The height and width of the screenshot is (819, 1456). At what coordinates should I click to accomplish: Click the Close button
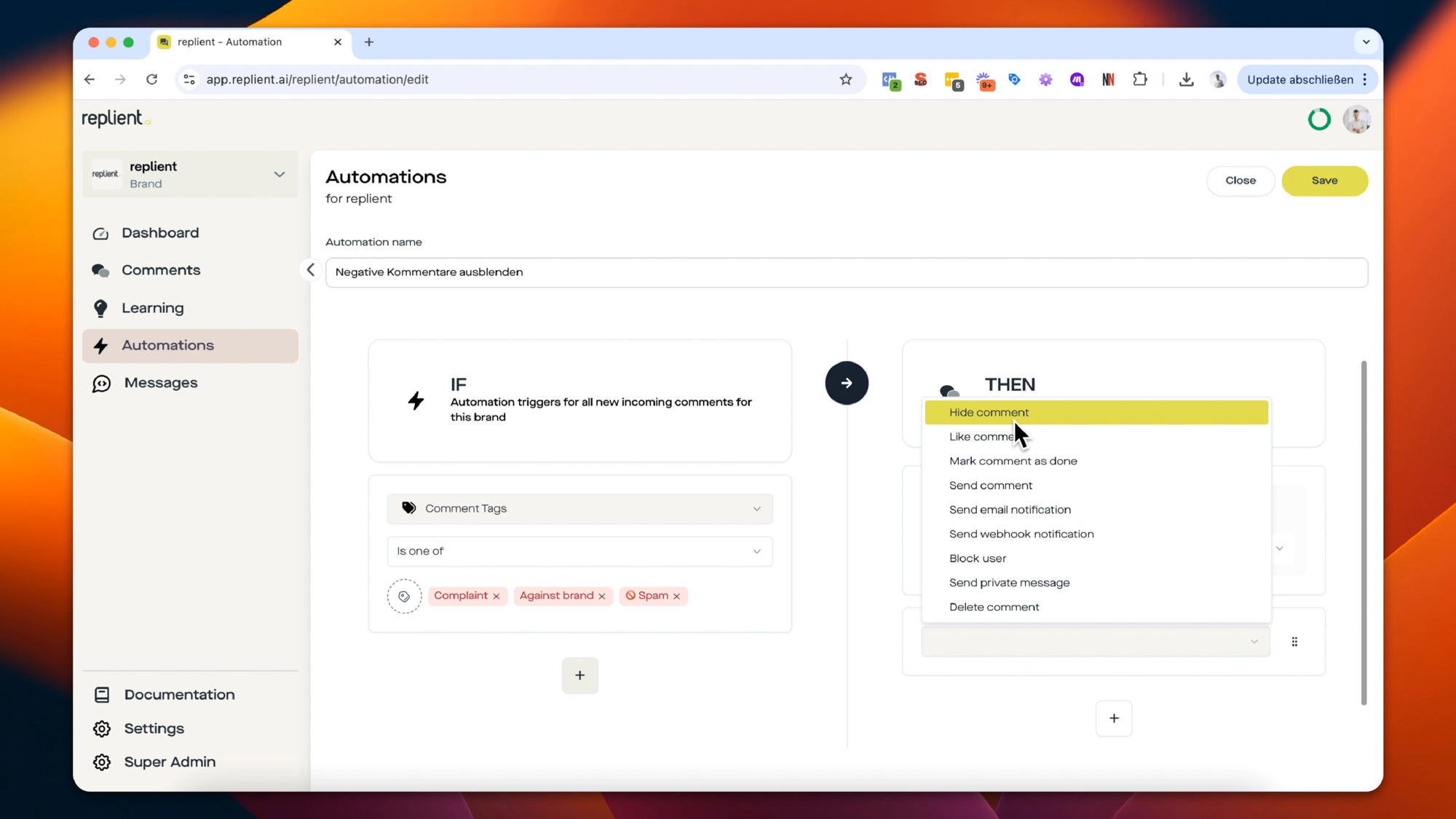pos(1240,181)
